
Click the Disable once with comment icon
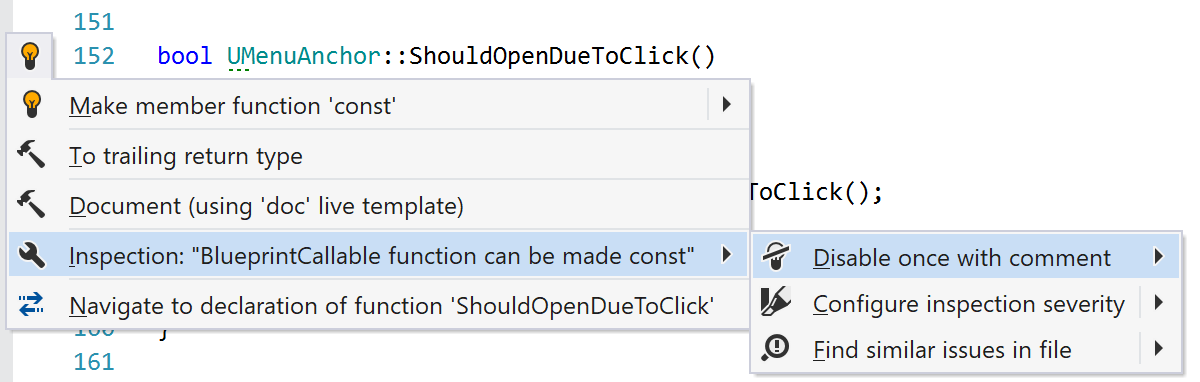click(775, 258)
